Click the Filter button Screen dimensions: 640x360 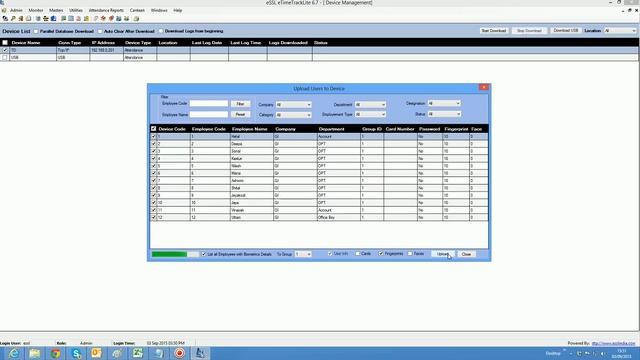(x=240, y=104)
